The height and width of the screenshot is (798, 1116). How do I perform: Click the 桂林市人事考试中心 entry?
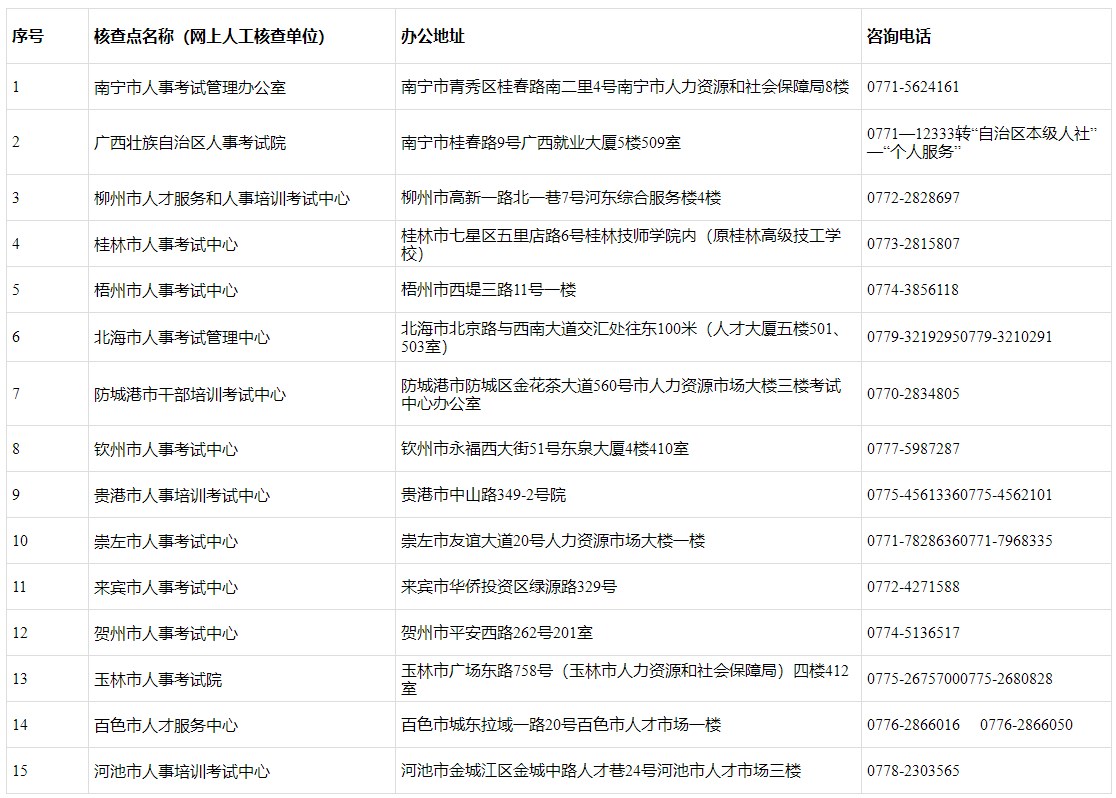click(x=166, y=245)
